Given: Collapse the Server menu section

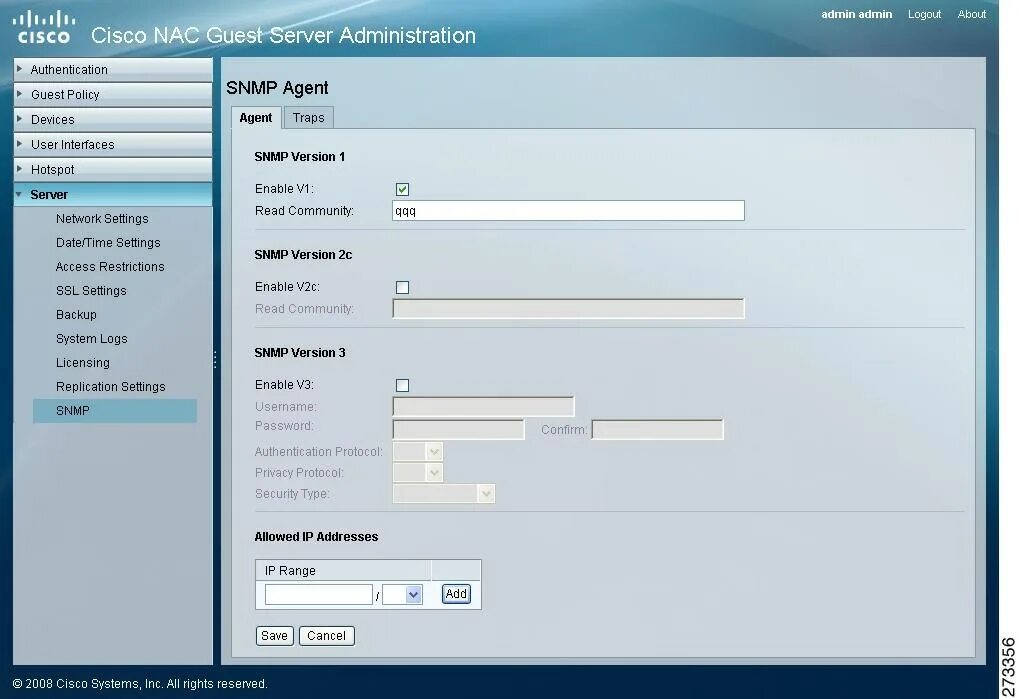Looking at the screenshot, I should pos(113,194).
